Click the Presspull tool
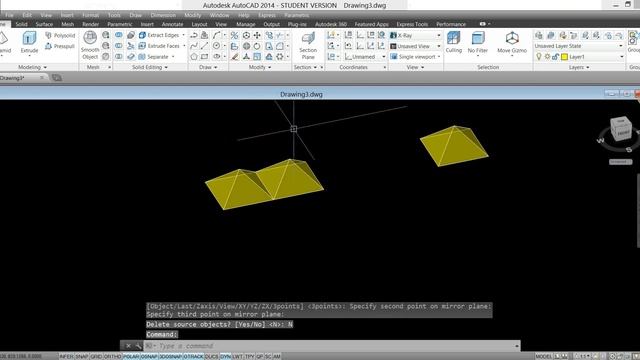Image resolution: width=640 pixels, height=360 pixels. (60, 46)
